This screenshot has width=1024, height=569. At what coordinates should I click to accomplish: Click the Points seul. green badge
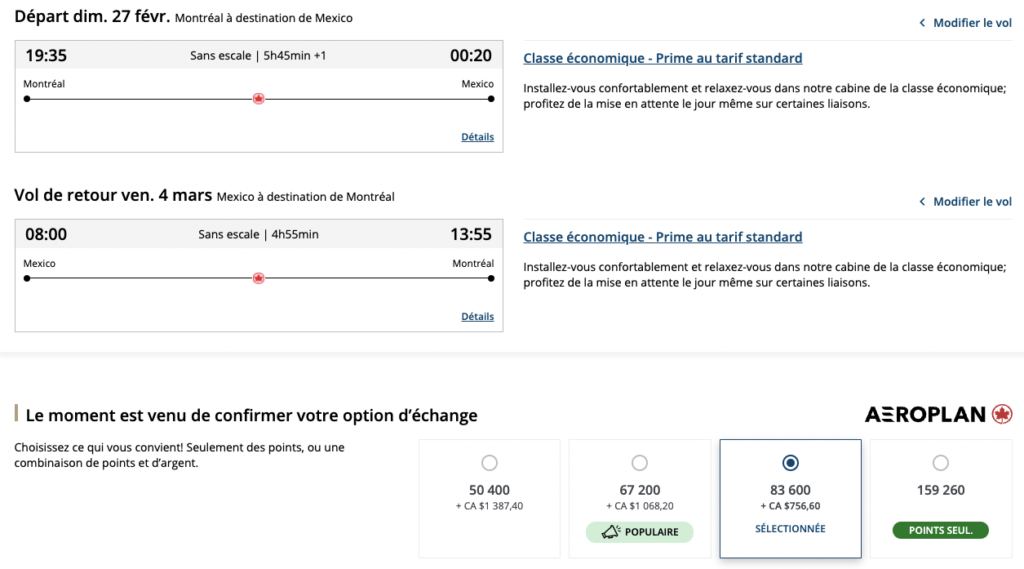[941, 530]
